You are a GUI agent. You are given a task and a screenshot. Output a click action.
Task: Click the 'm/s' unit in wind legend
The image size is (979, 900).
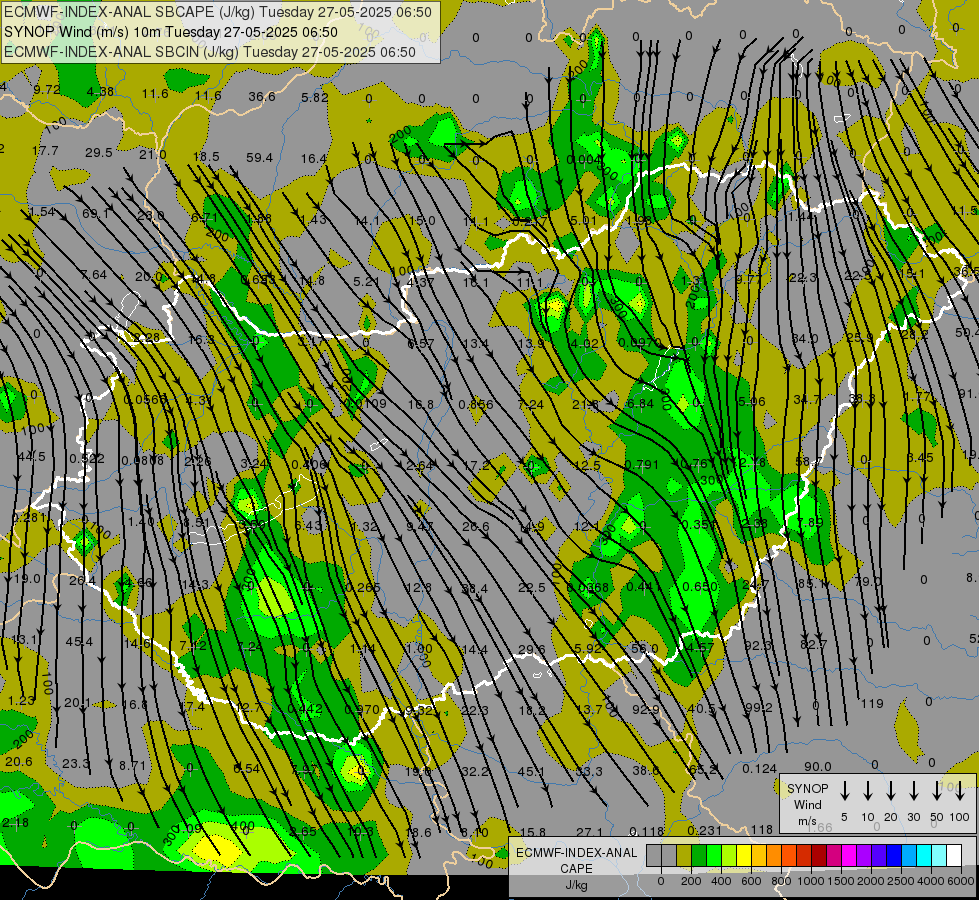[x=807, y=821]
